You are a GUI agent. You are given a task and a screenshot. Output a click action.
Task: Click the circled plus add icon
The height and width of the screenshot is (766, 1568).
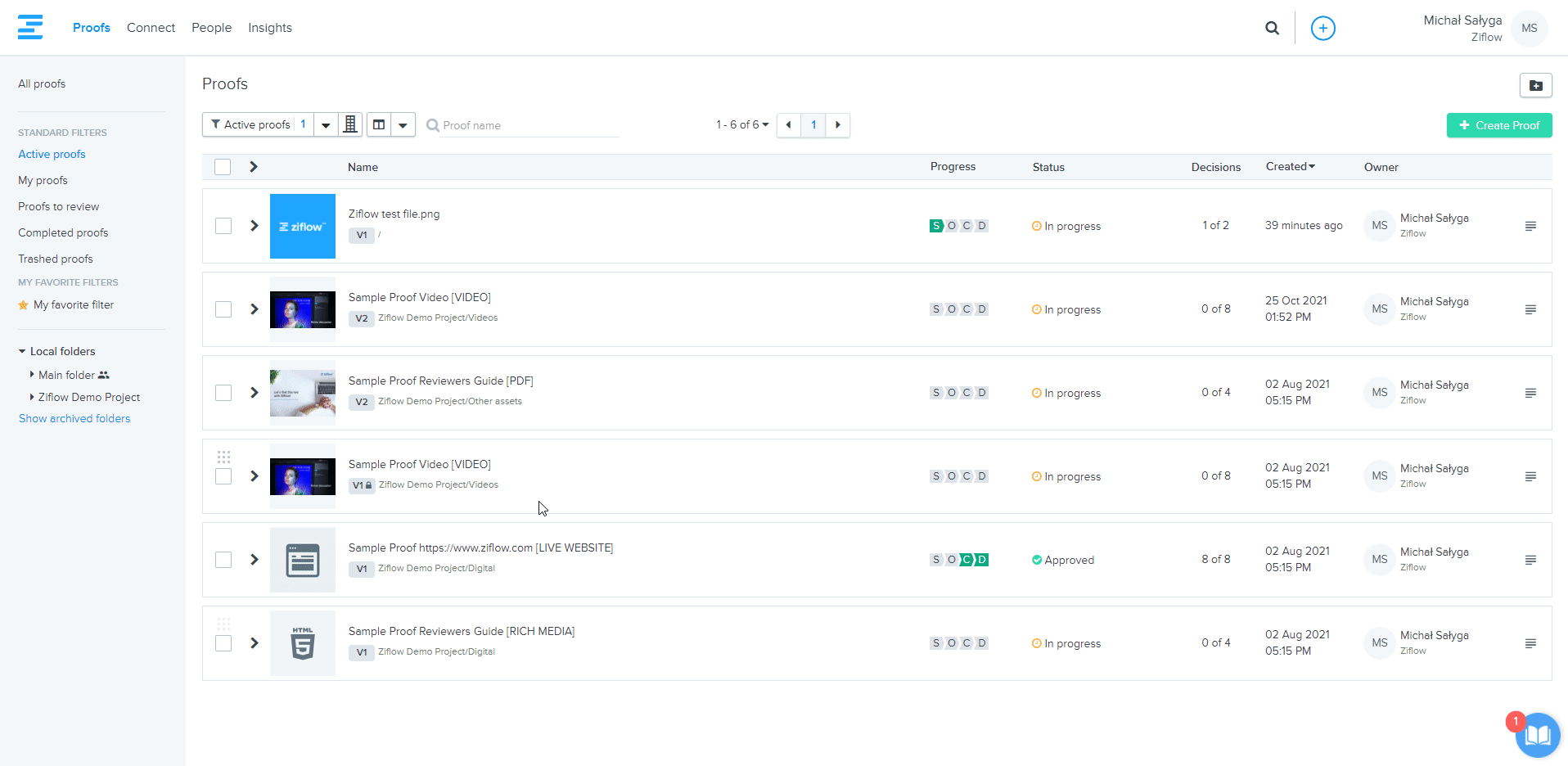coord(1322,28)
